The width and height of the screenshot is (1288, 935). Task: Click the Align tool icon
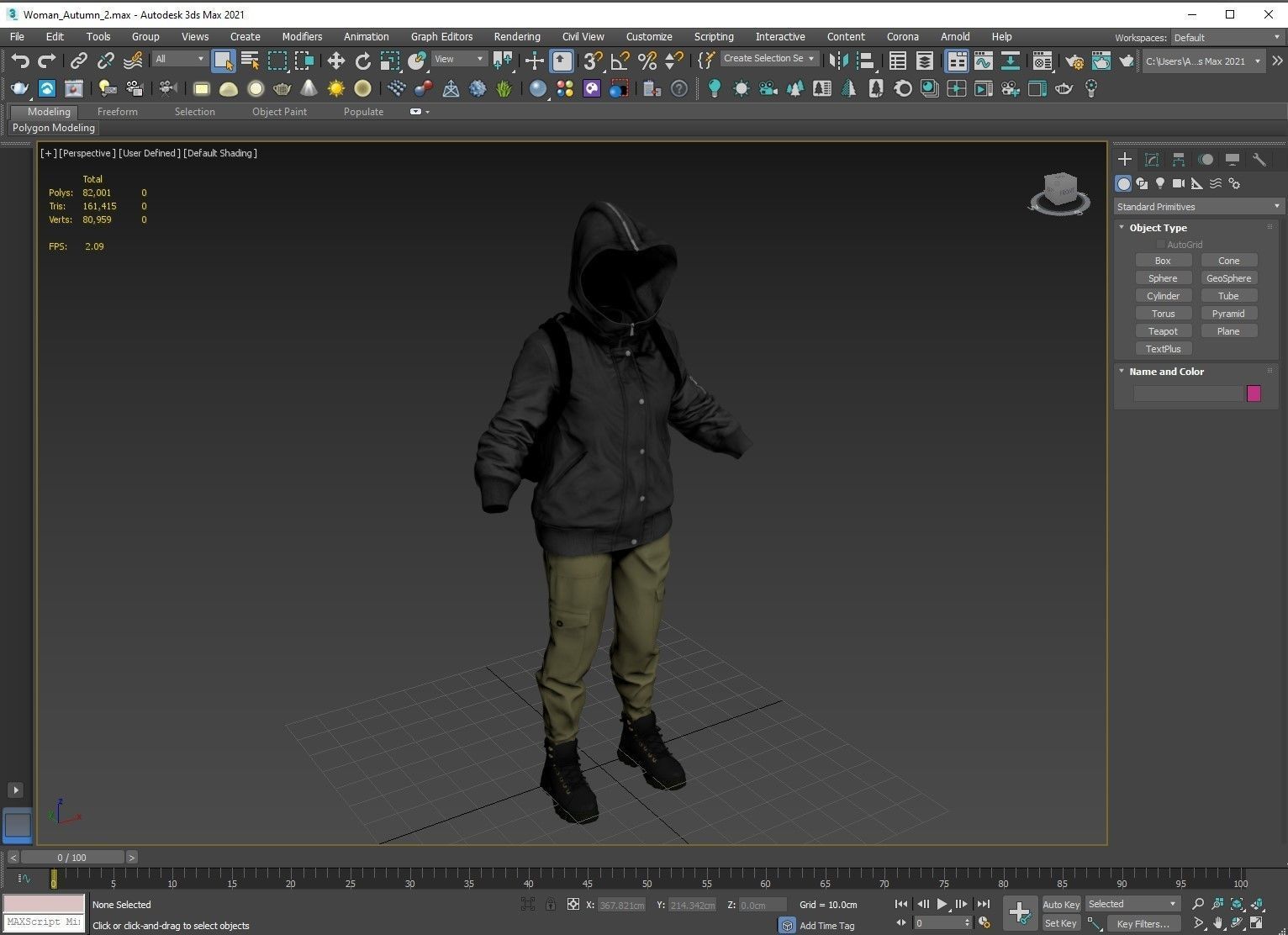pos(864,60)
